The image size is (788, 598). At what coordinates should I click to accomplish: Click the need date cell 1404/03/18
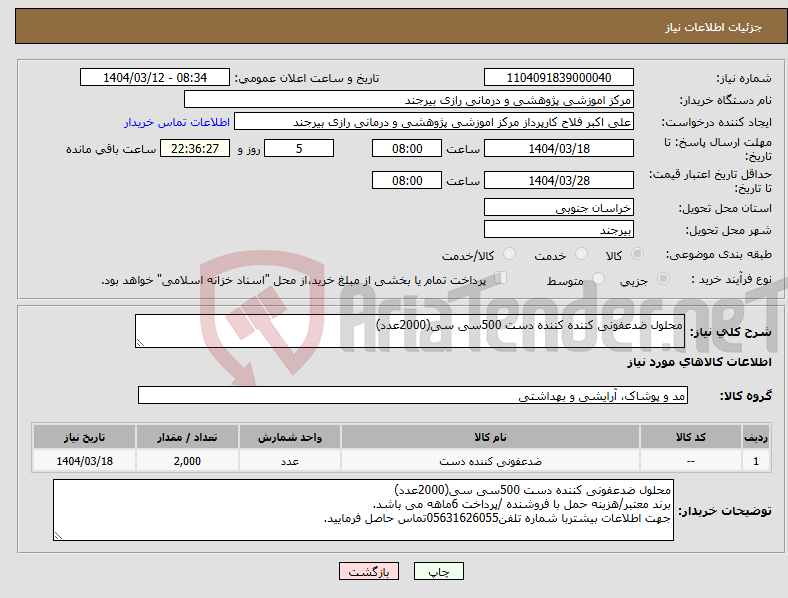tap(84, 461)
